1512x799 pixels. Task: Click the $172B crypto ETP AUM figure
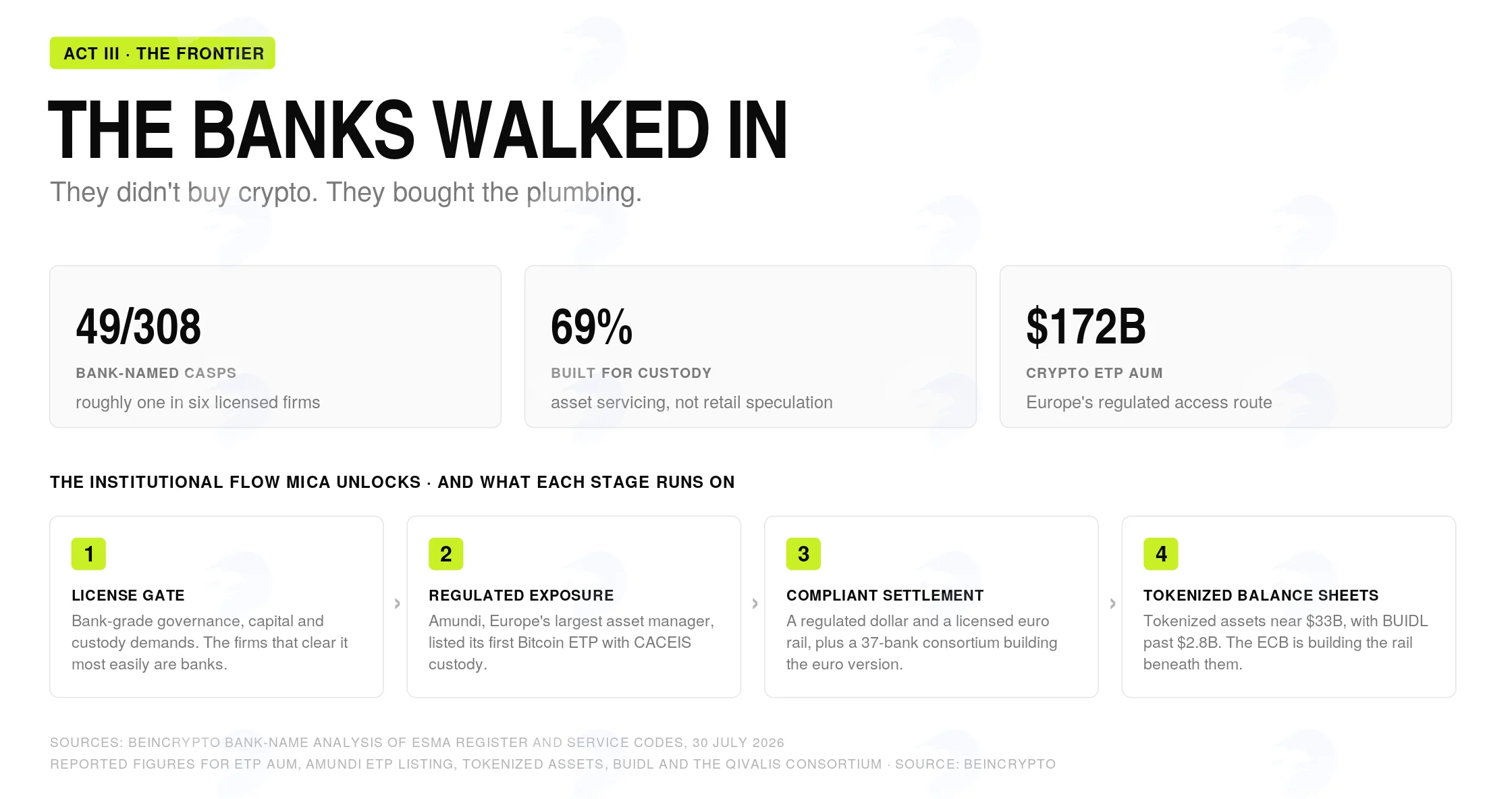coord(1086,327)
